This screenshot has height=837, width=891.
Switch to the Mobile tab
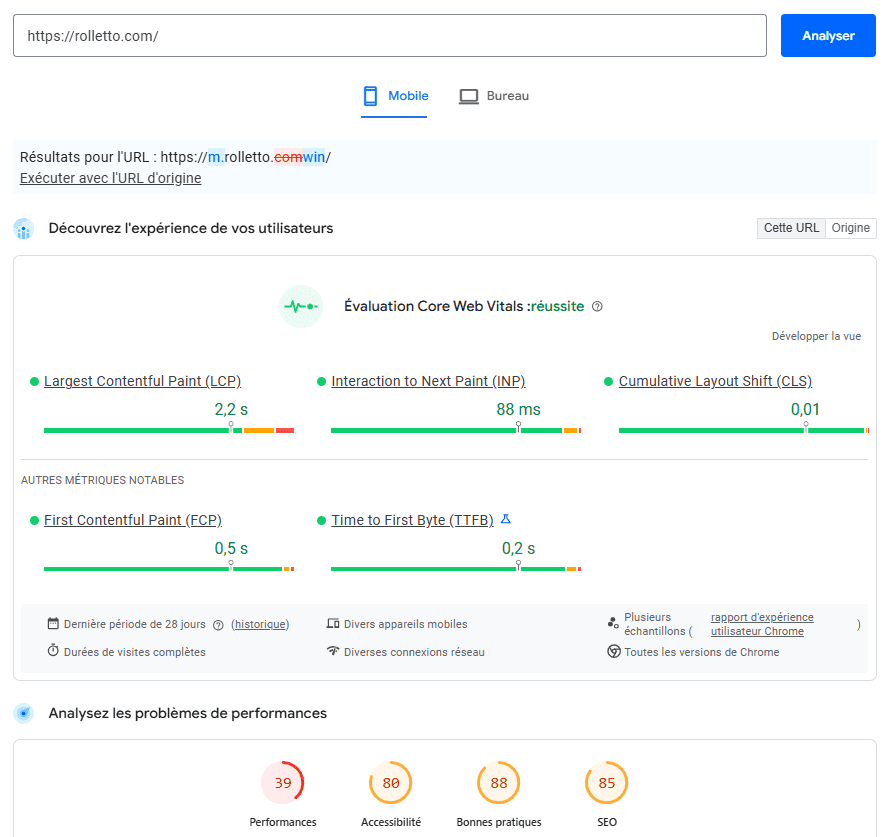(395, 96)
